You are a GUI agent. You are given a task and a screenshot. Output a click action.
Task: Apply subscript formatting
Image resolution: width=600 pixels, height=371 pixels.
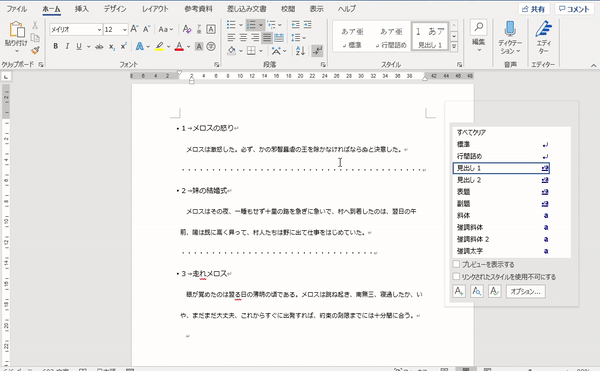(111, 47)
